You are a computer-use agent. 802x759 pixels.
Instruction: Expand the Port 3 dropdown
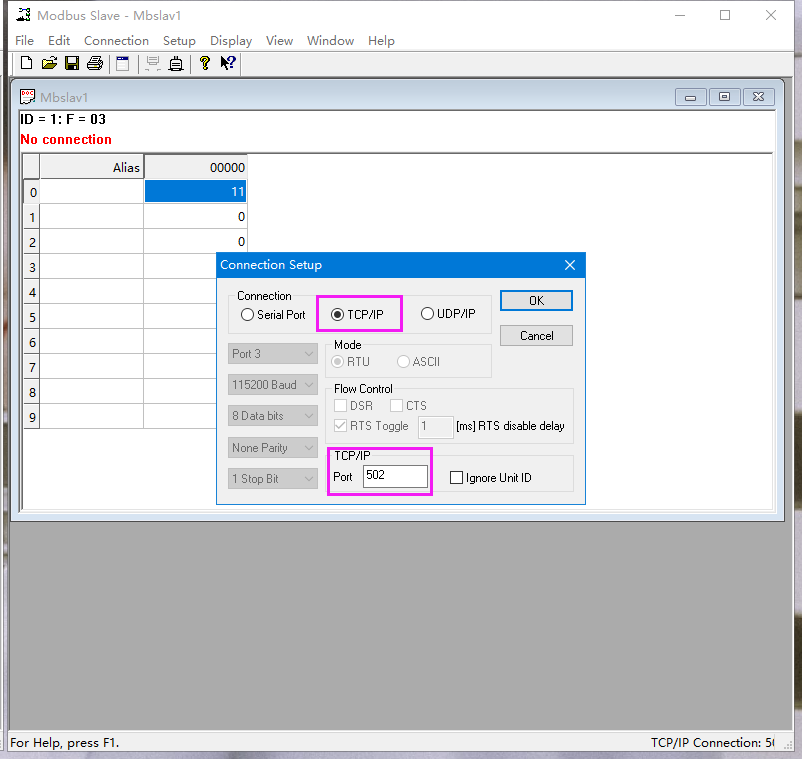273,354
